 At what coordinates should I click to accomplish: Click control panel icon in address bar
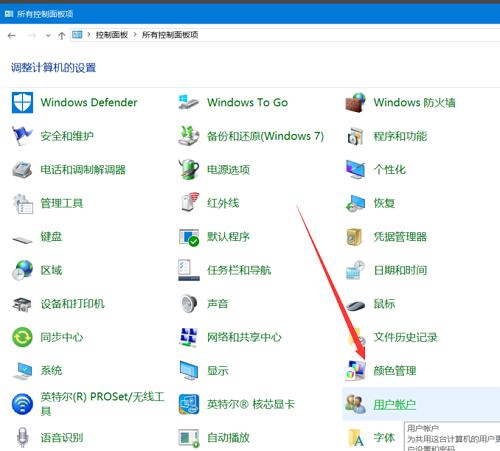click(77, 34)
